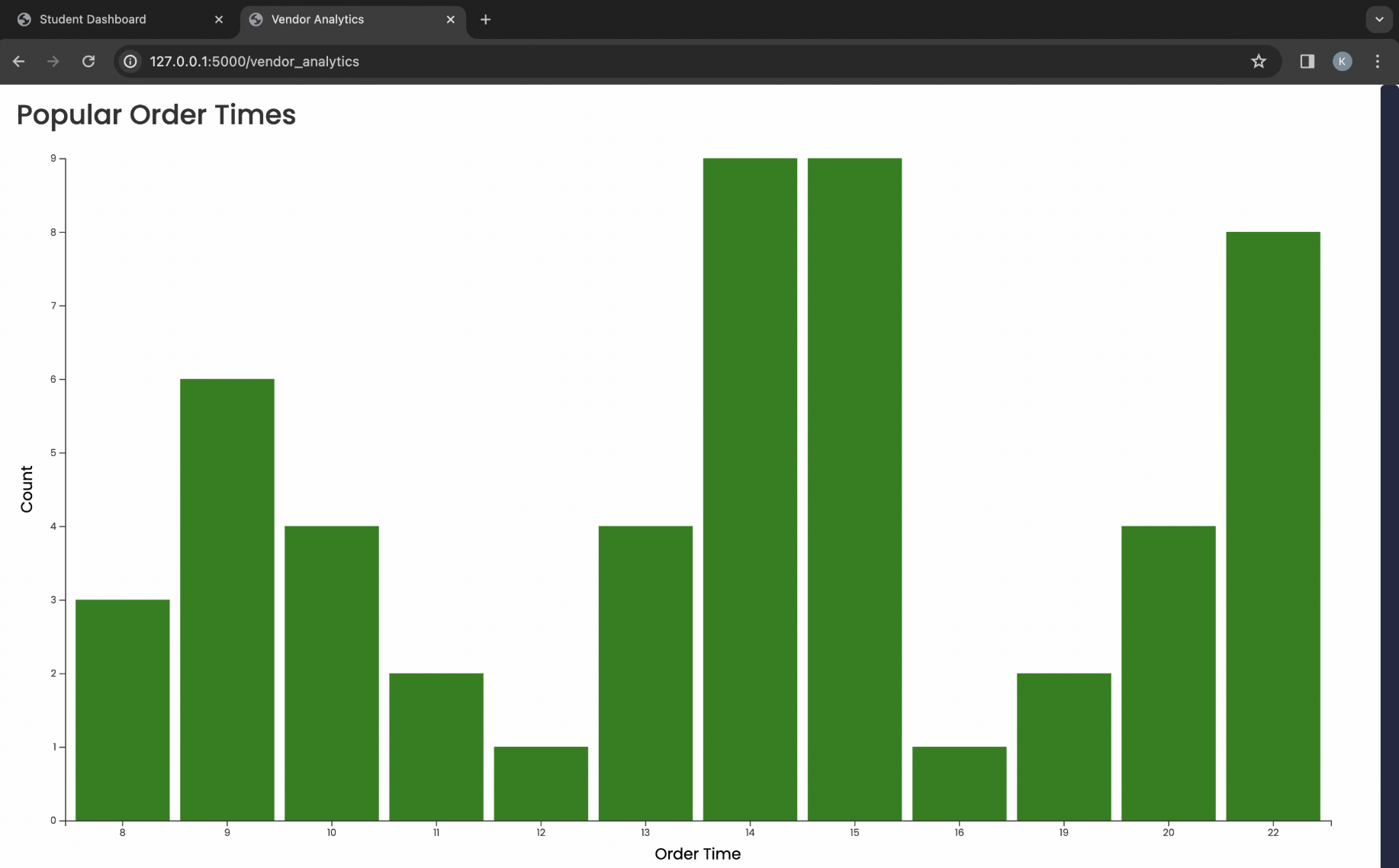Click the profile avatar marked K

1342,62
